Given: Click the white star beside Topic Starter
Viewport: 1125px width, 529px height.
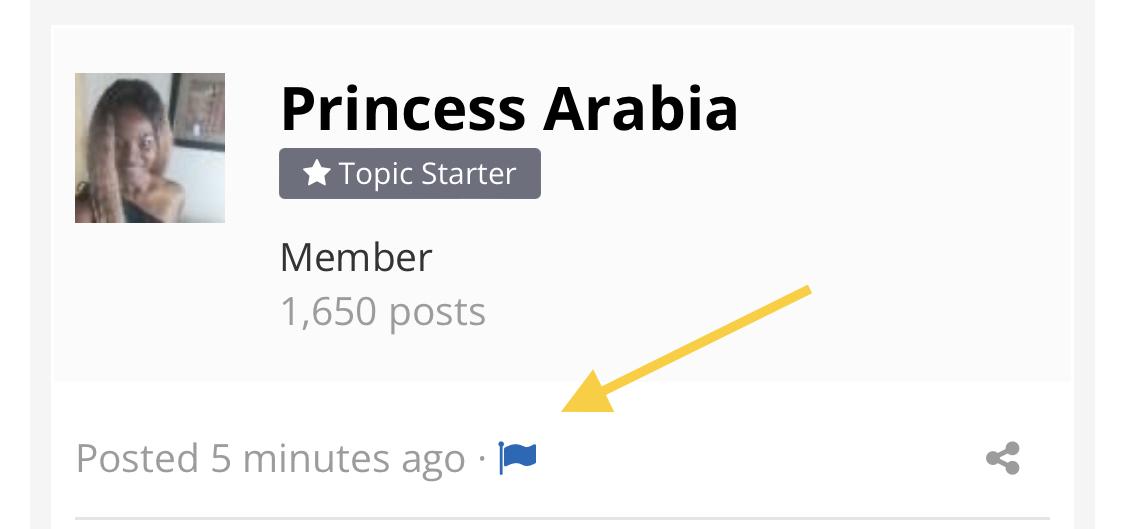Looking at the screenshot, I should tap(316, 174).
